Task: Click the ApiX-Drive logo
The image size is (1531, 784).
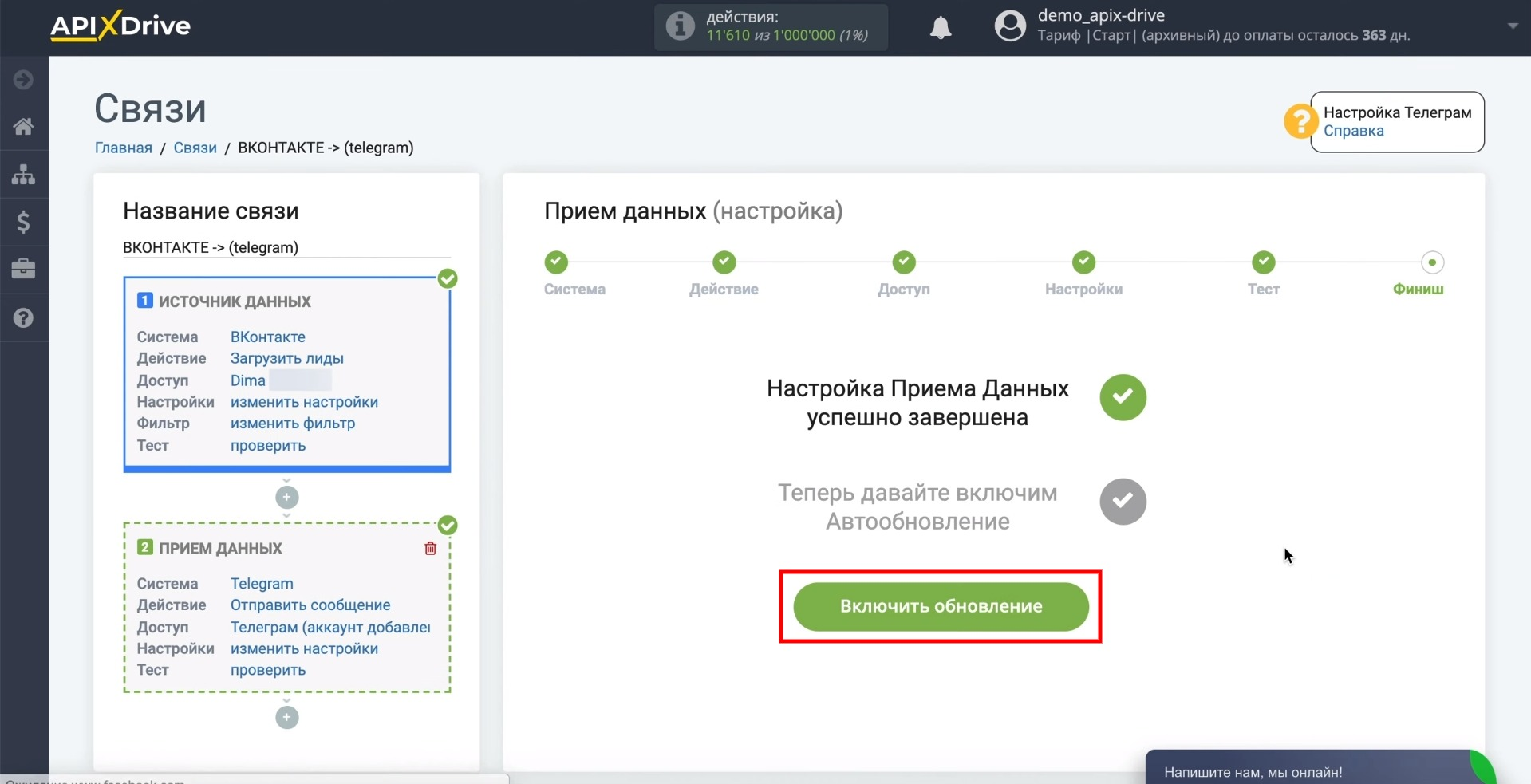Action: (120, 26)
